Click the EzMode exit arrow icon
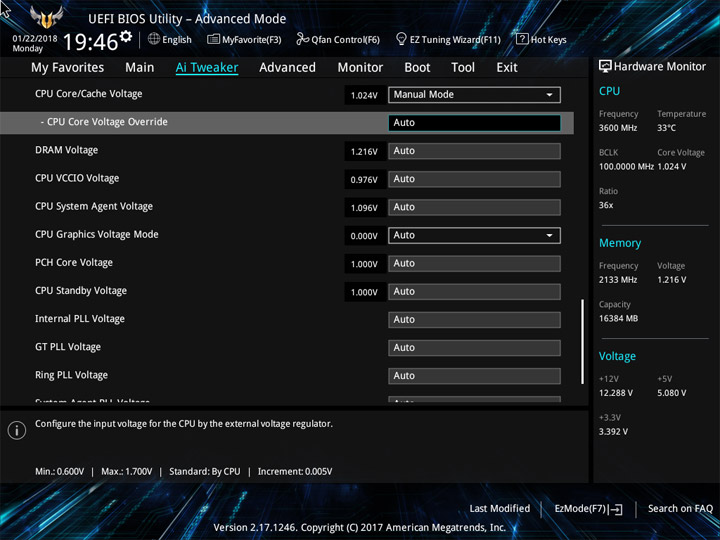This screenshot has height=540, width=720. click(x=615, y=509)
